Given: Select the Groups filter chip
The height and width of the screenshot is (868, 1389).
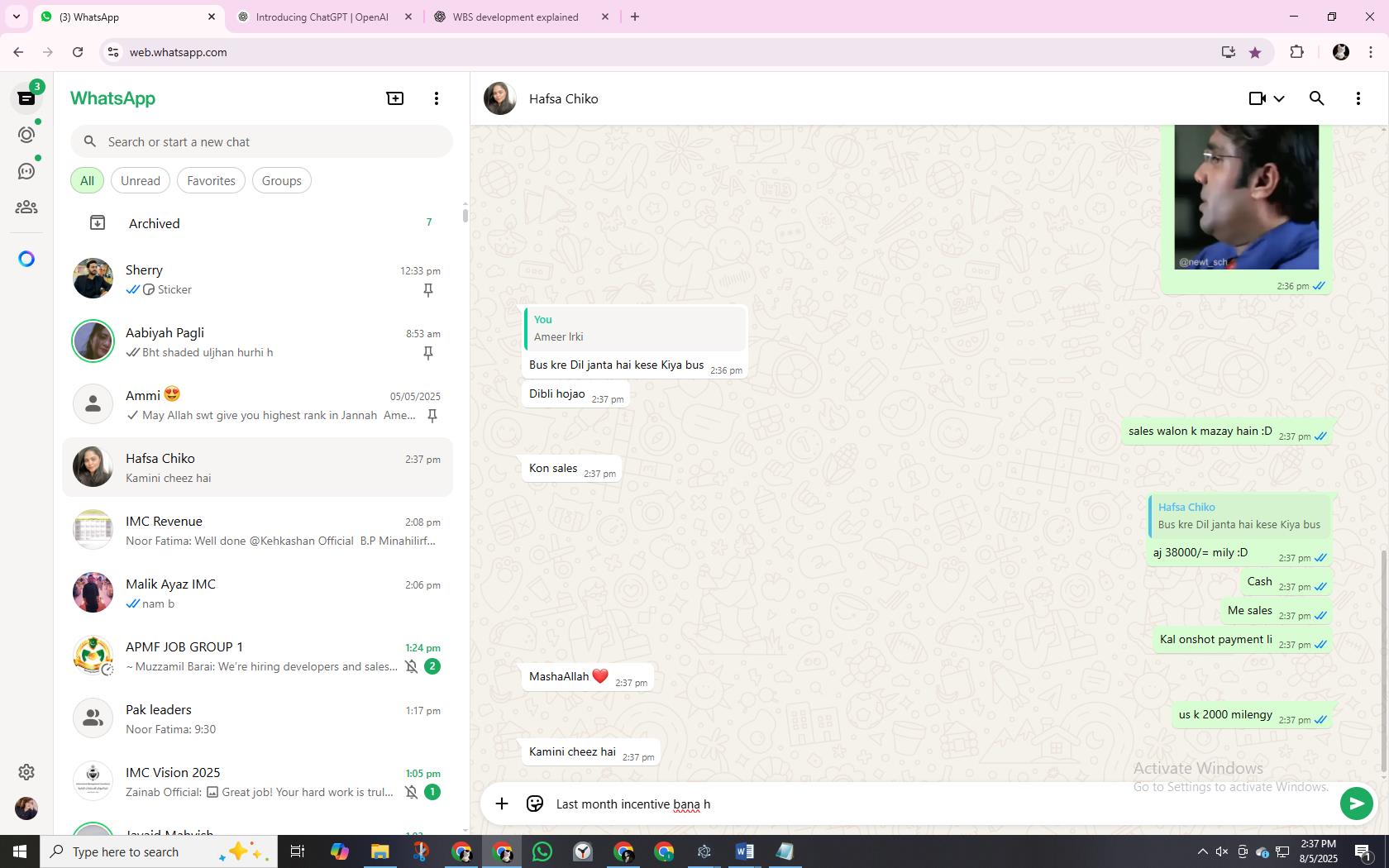Looking at the screenshot, I should point(282,181).
